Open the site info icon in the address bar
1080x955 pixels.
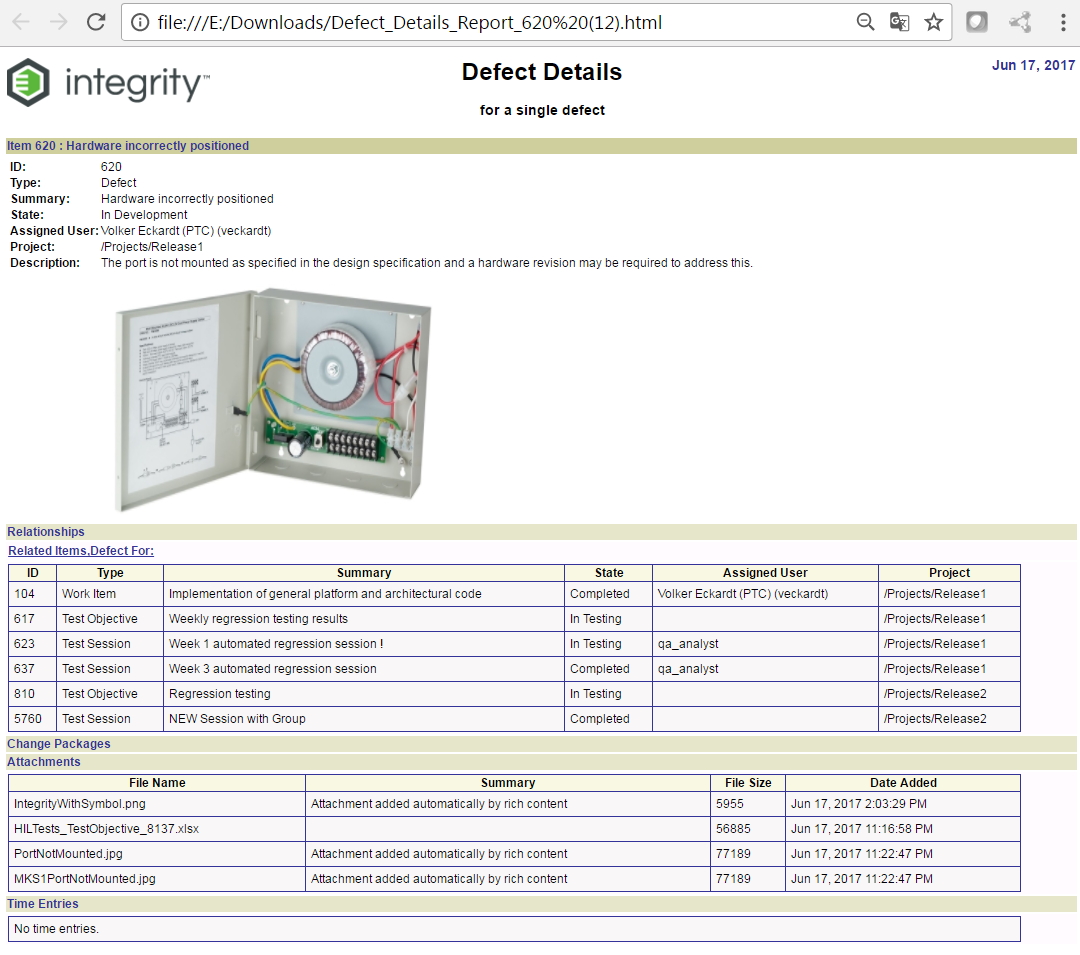pos(140,23)
